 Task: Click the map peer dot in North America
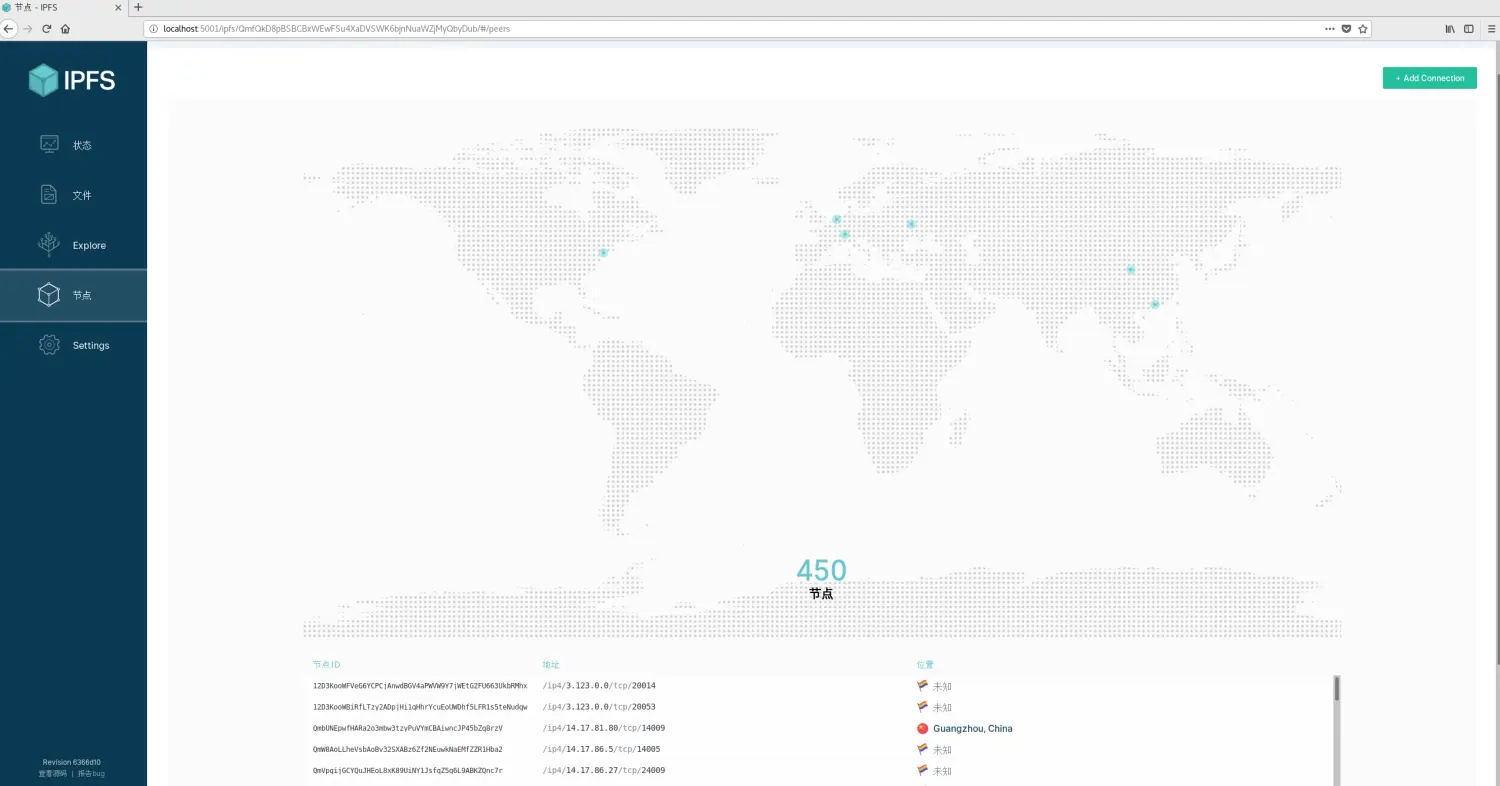tap(603, 252)
